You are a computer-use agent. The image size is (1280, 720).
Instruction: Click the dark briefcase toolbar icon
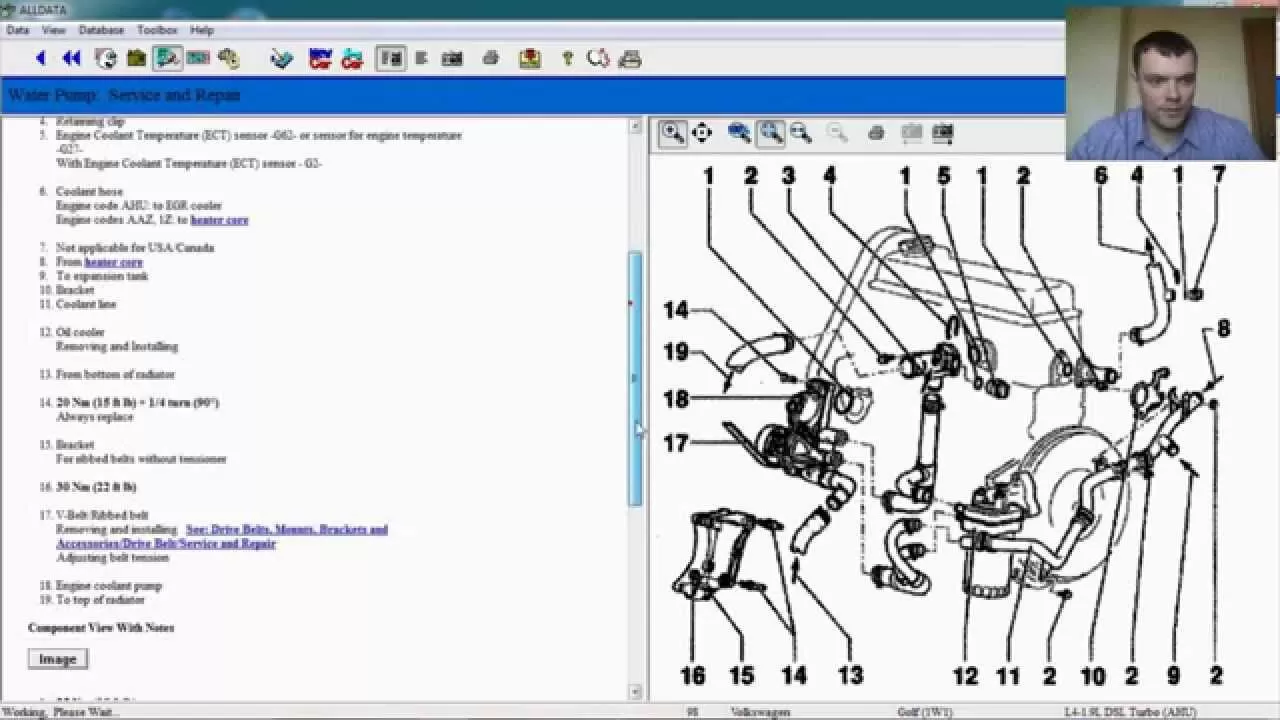click(137, 59)
